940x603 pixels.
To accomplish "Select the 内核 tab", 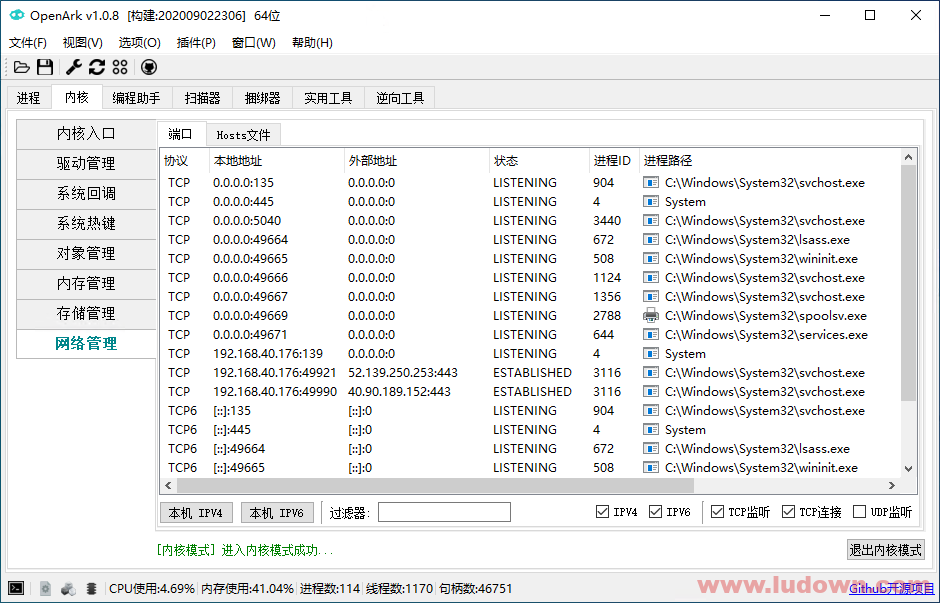I will click(x=77, y=97).
